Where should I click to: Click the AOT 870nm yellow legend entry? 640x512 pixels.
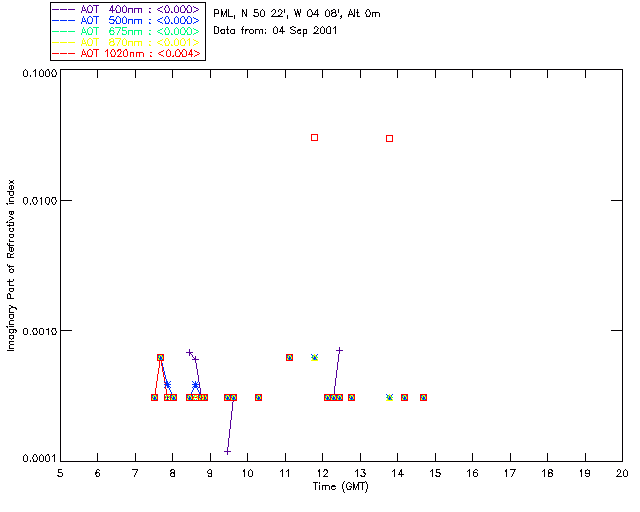coord(127,42)
